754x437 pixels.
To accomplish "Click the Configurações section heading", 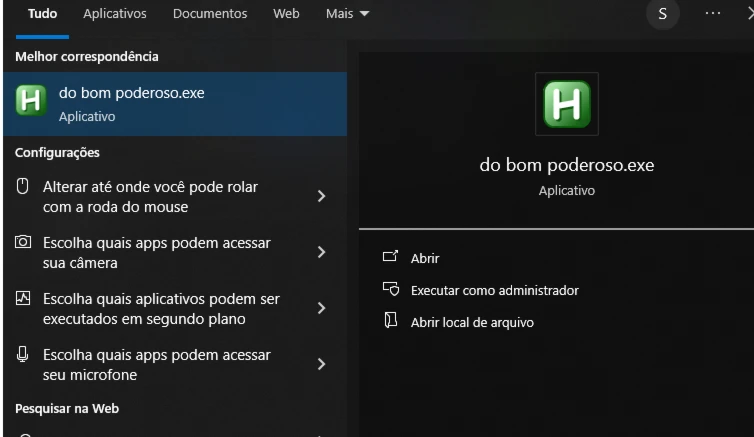I will tap(57, 153).
